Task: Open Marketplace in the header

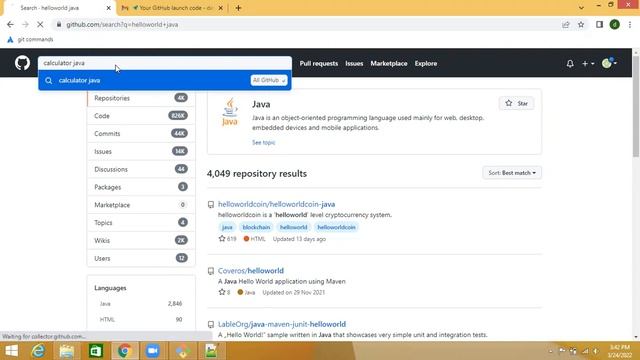Action: tap(389, 64)
